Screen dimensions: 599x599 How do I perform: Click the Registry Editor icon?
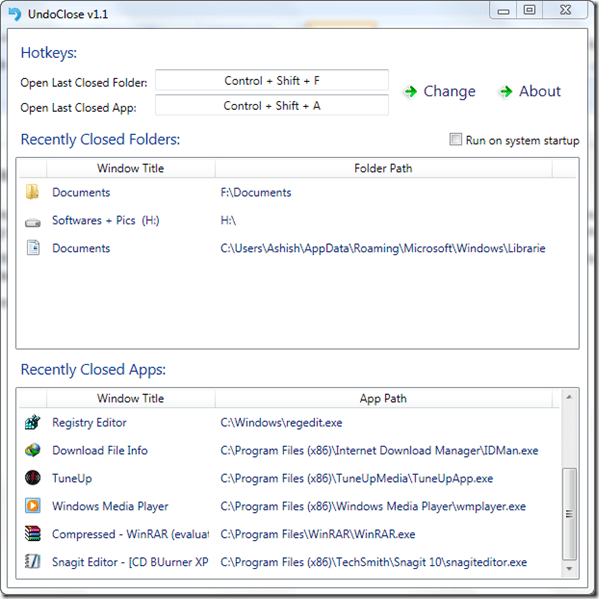pos(32,422)
